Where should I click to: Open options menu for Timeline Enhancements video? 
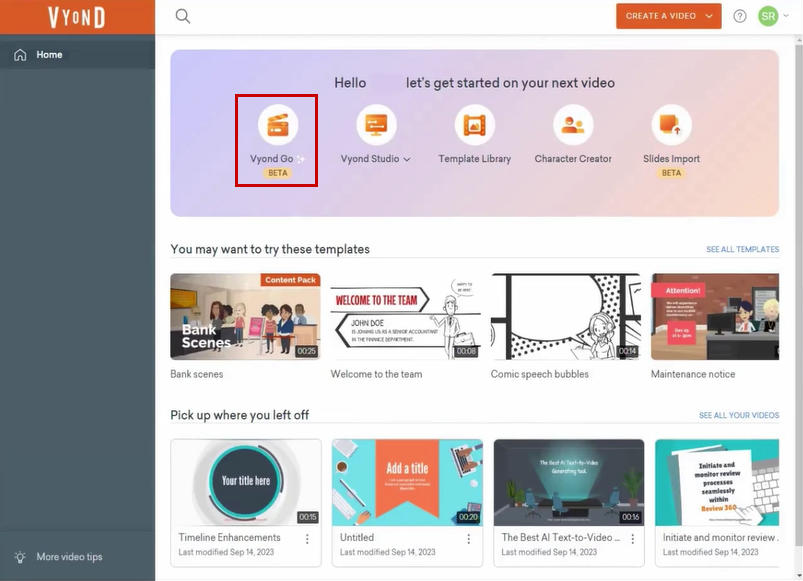(x=307, y=539)
